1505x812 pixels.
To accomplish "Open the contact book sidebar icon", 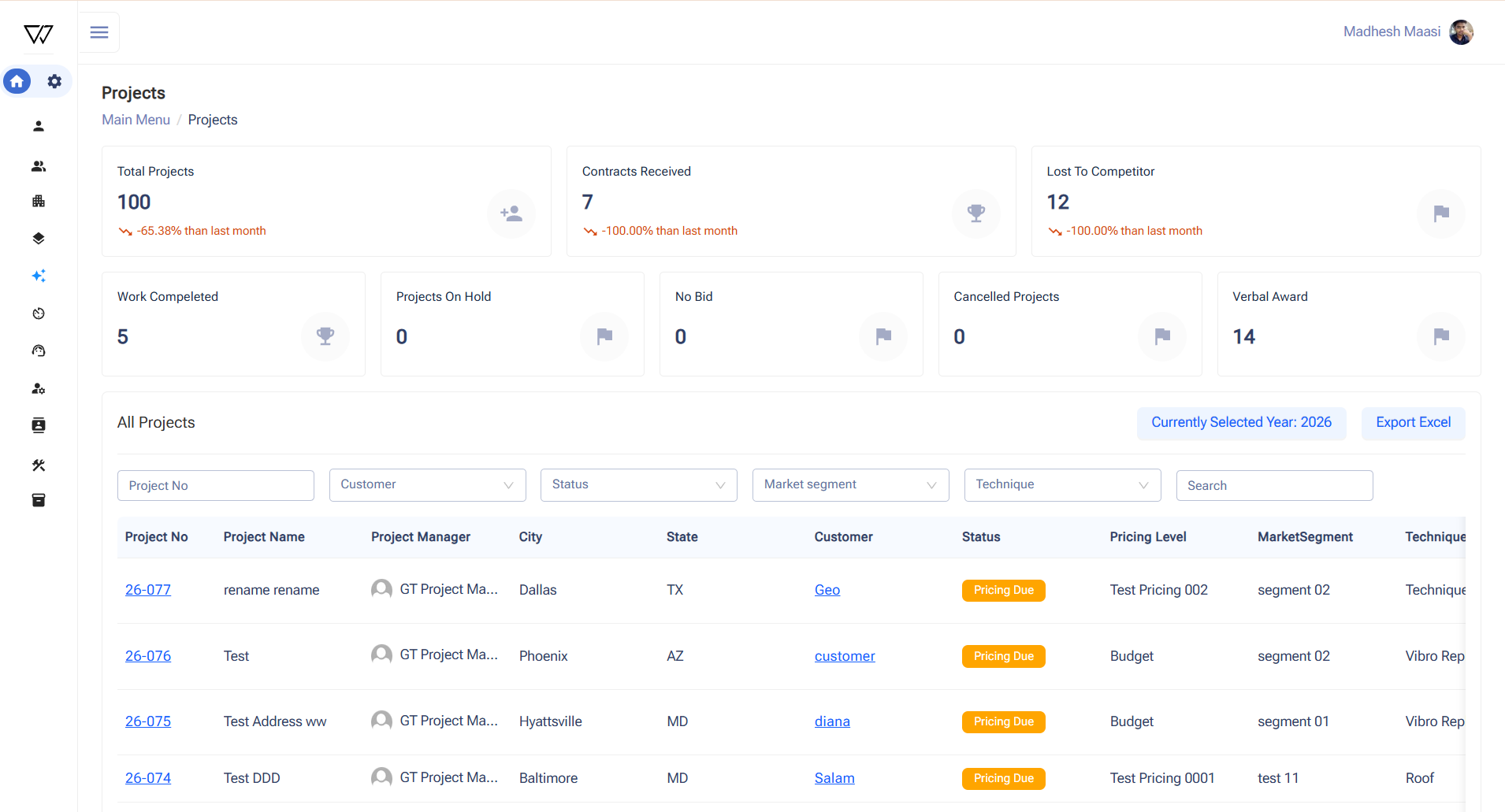I will point(39,426).
